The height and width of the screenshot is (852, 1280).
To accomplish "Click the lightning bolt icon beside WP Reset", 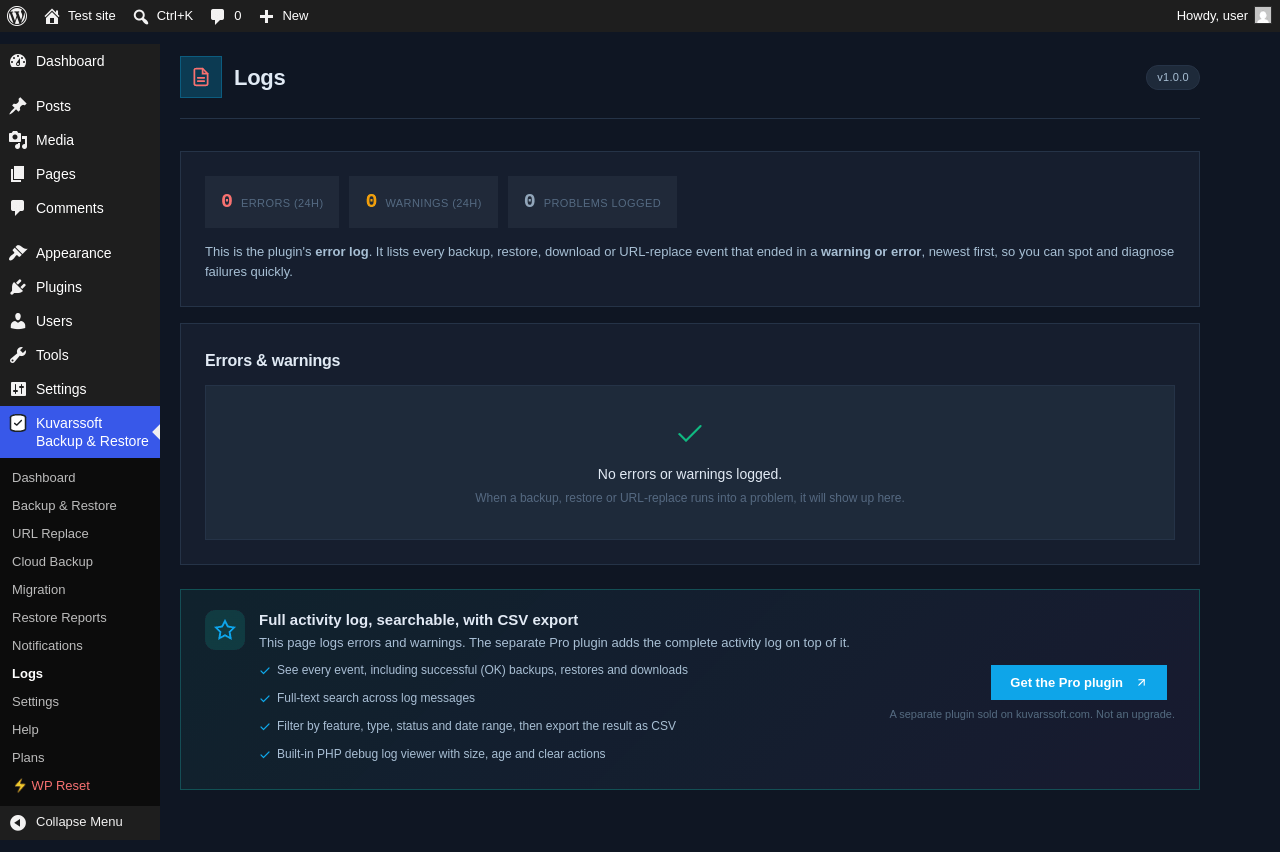I will click(20, 786).
